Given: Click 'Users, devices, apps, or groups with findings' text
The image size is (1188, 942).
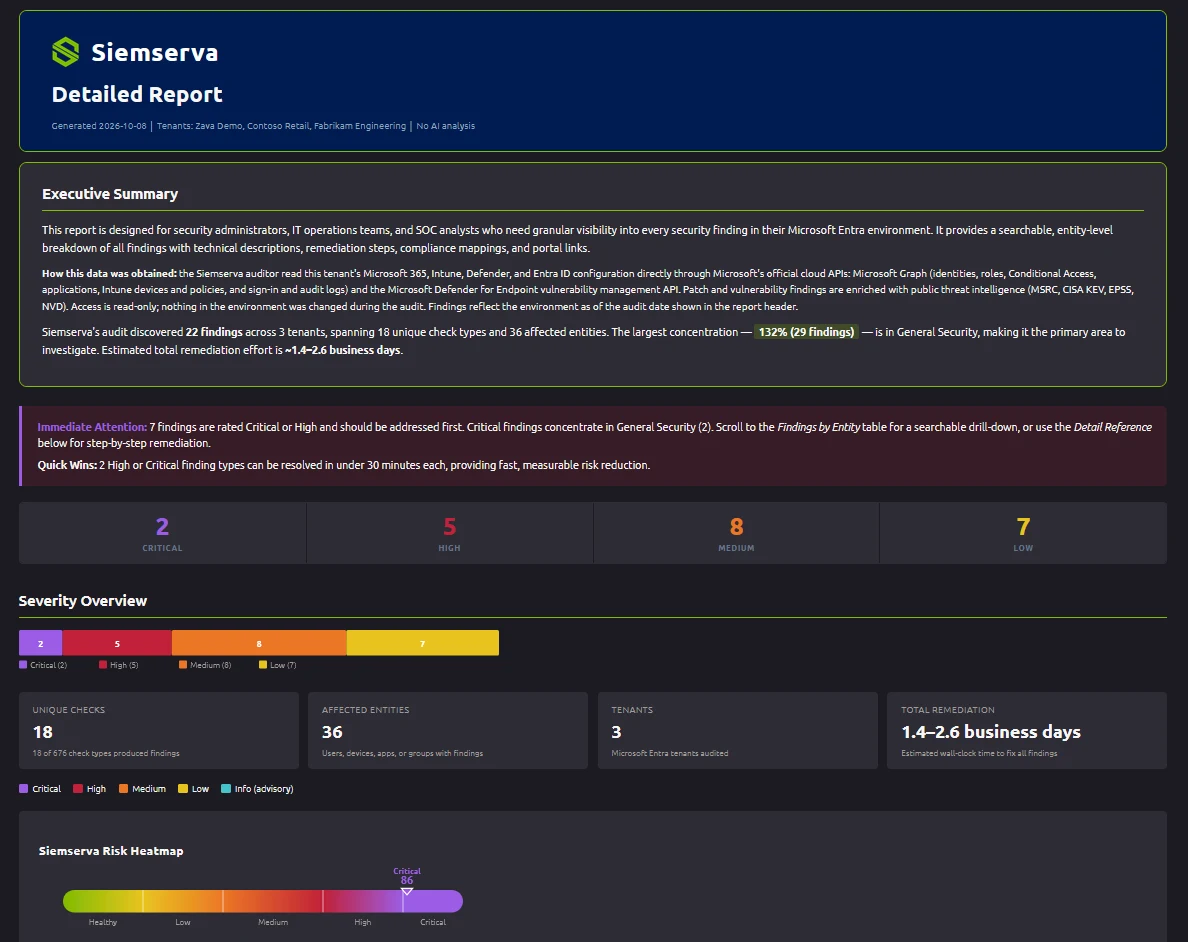Looking at the screenshot, I should [x=402, y=753].
